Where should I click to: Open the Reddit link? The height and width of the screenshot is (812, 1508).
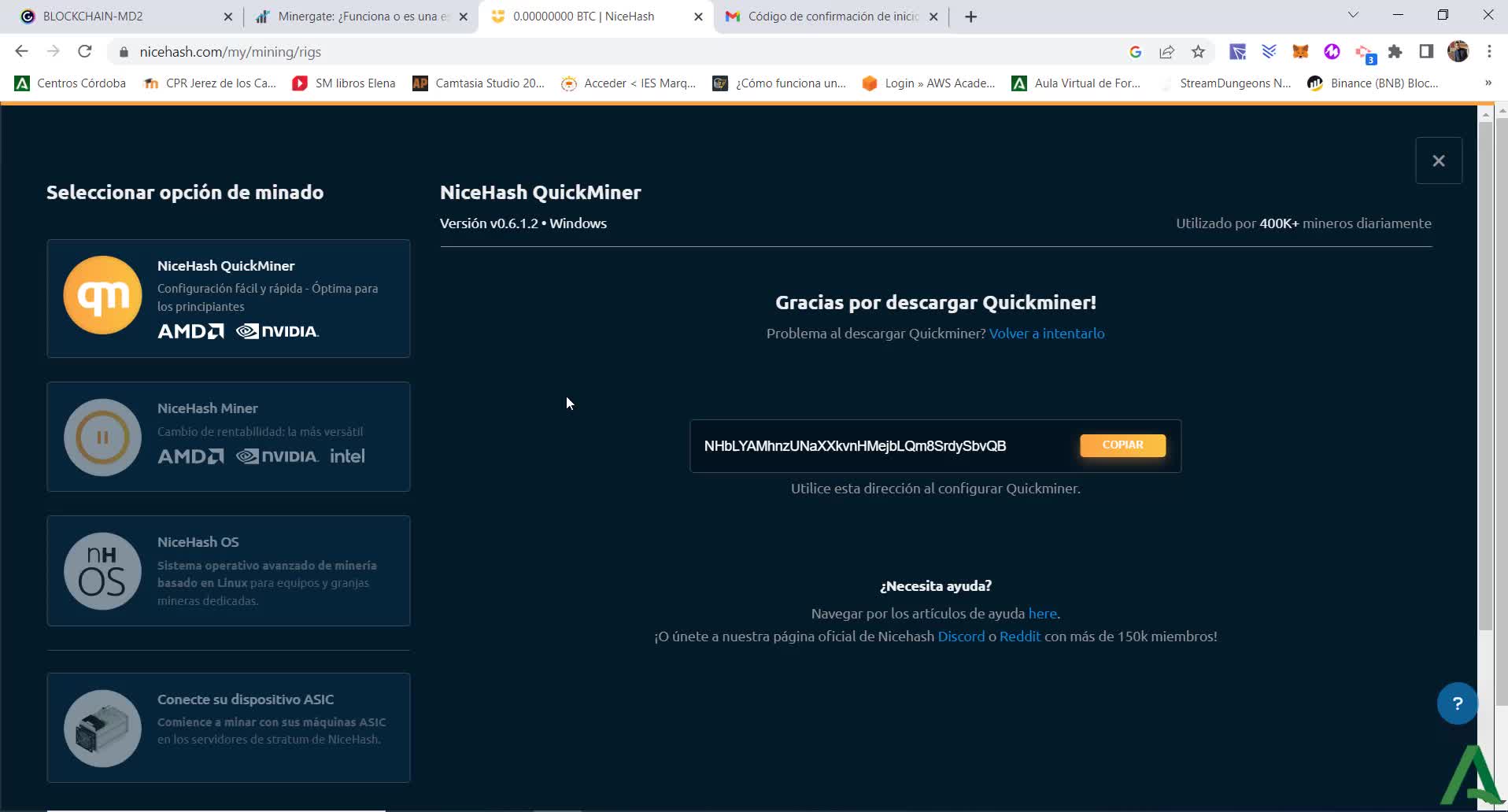1020,637
